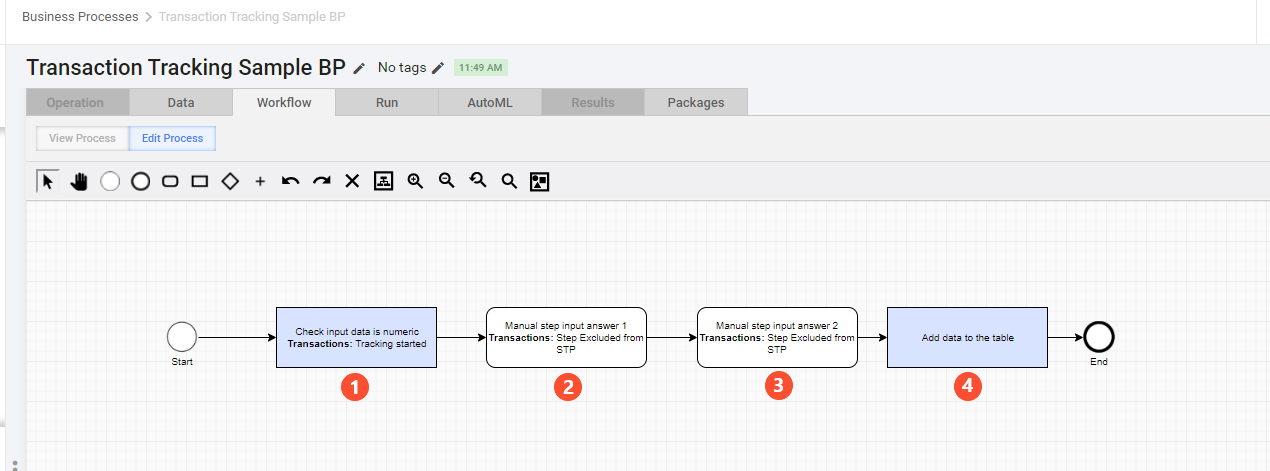Select Check input data is numeric step
Image resolution: width=1270 pixels, height=471 pixels.
click(x=356, y=337)
